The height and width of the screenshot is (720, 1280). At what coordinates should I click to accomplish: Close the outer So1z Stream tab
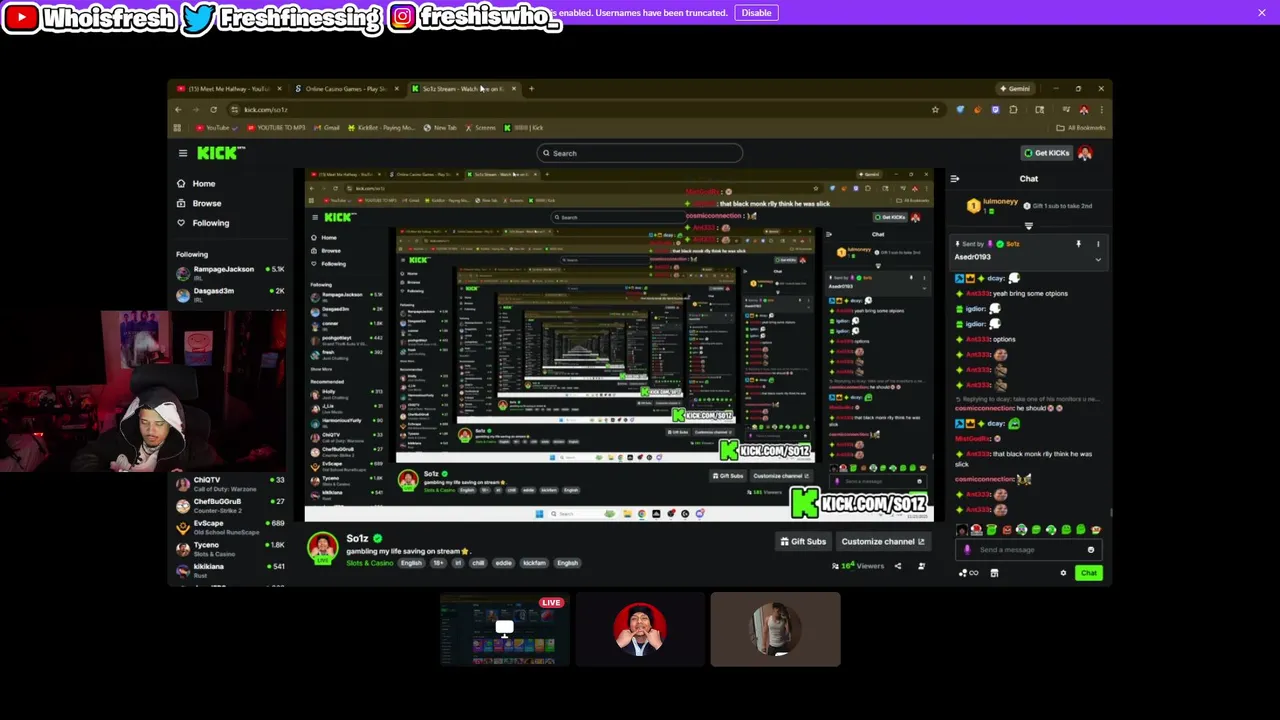point(514,89)
